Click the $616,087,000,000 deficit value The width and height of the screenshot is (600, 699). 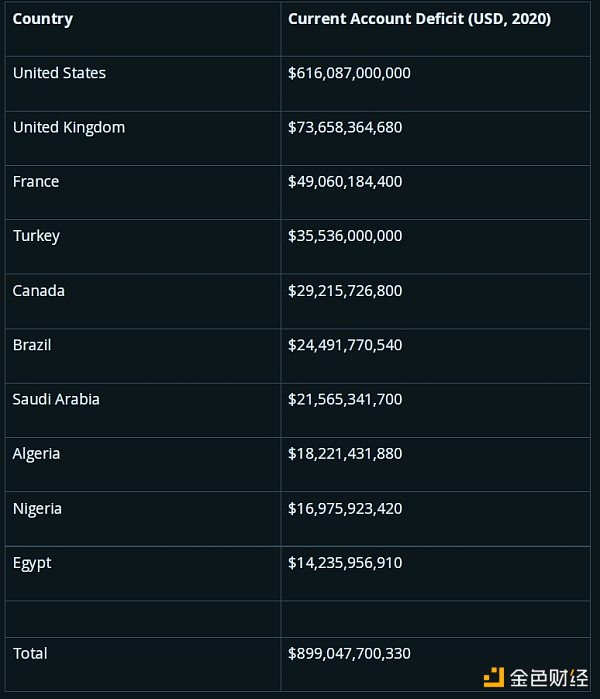coord(349,73)
